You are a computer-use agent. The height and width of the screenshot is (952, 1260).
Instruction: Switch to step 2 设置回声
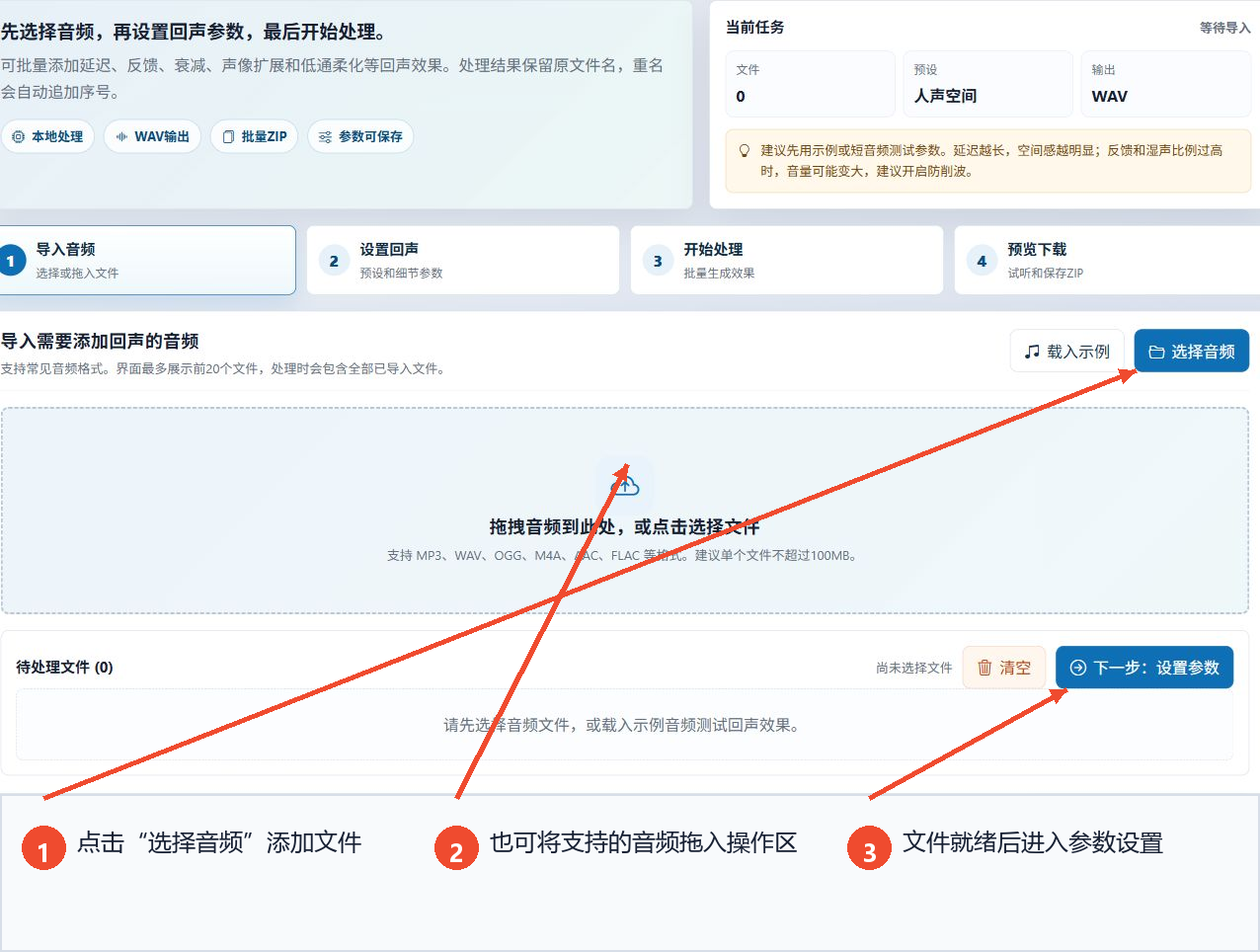click(x=463, y=261)
